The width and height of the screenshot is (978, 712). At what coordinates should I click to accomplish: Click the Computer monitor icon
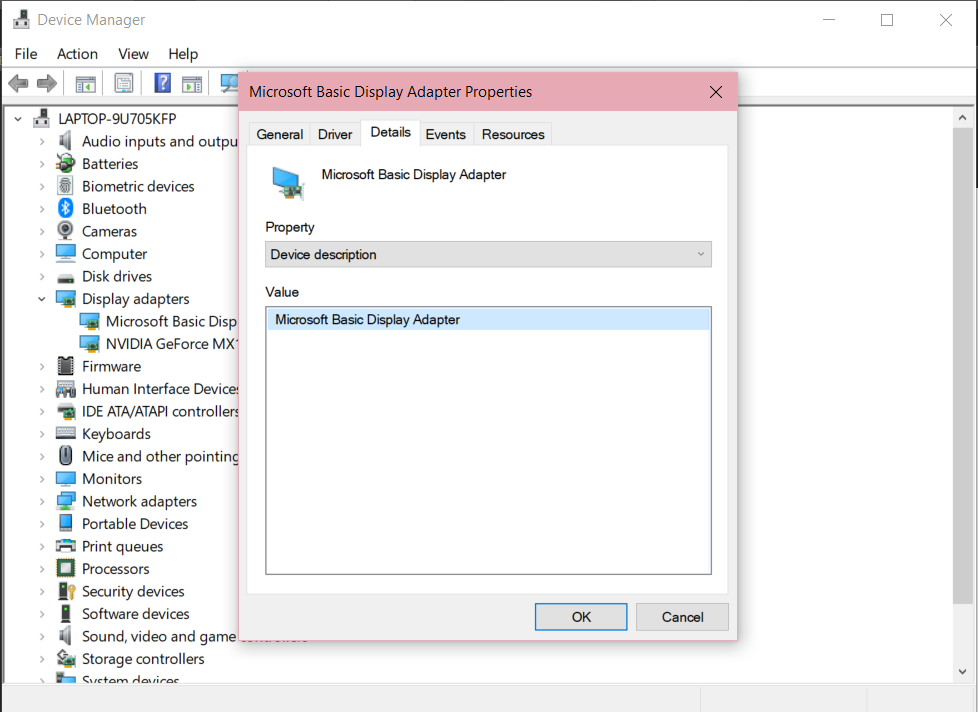coord(65,254)
